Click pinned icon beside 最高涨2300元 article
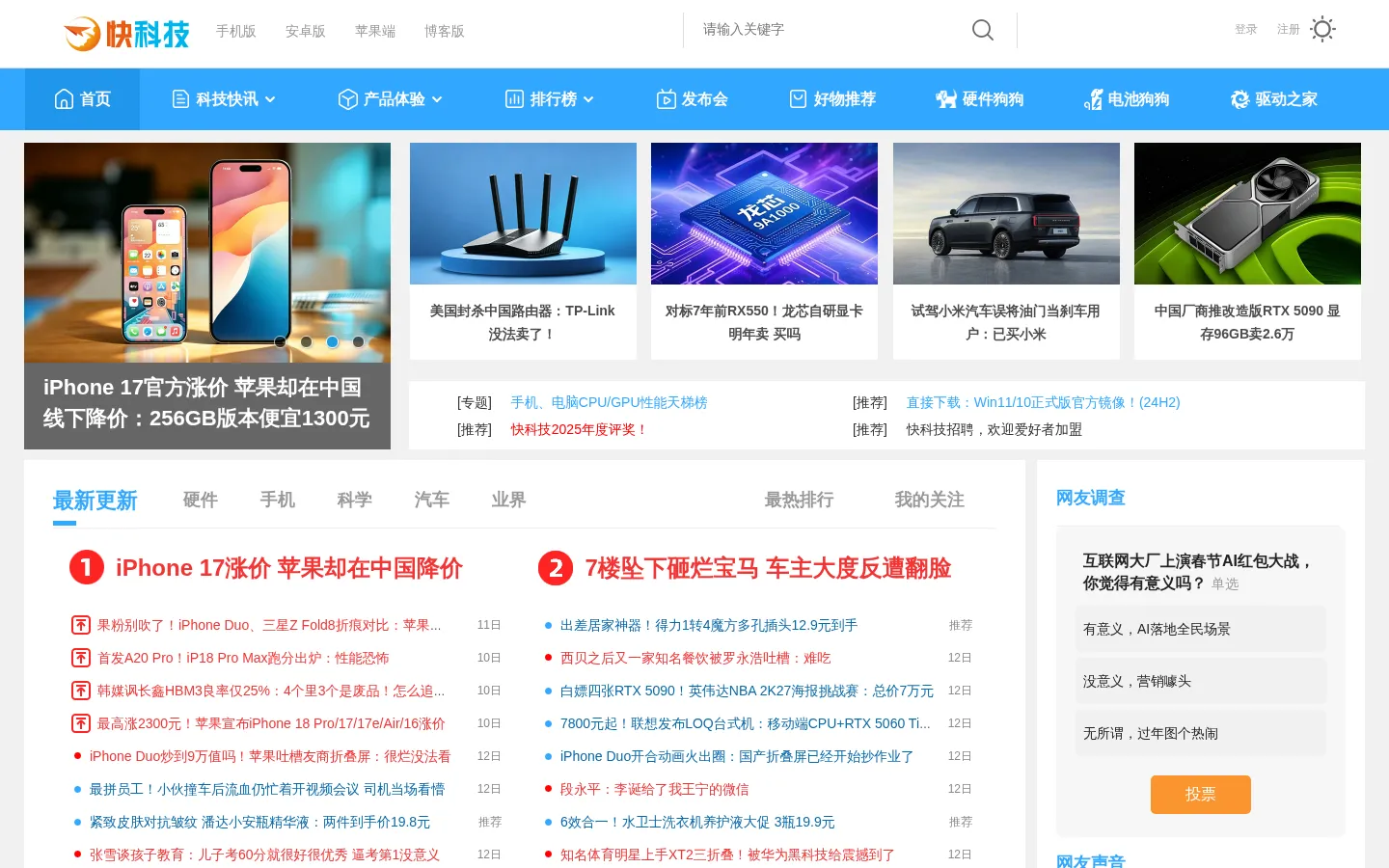Screen dimensions: 1389x868 point(81,723)
